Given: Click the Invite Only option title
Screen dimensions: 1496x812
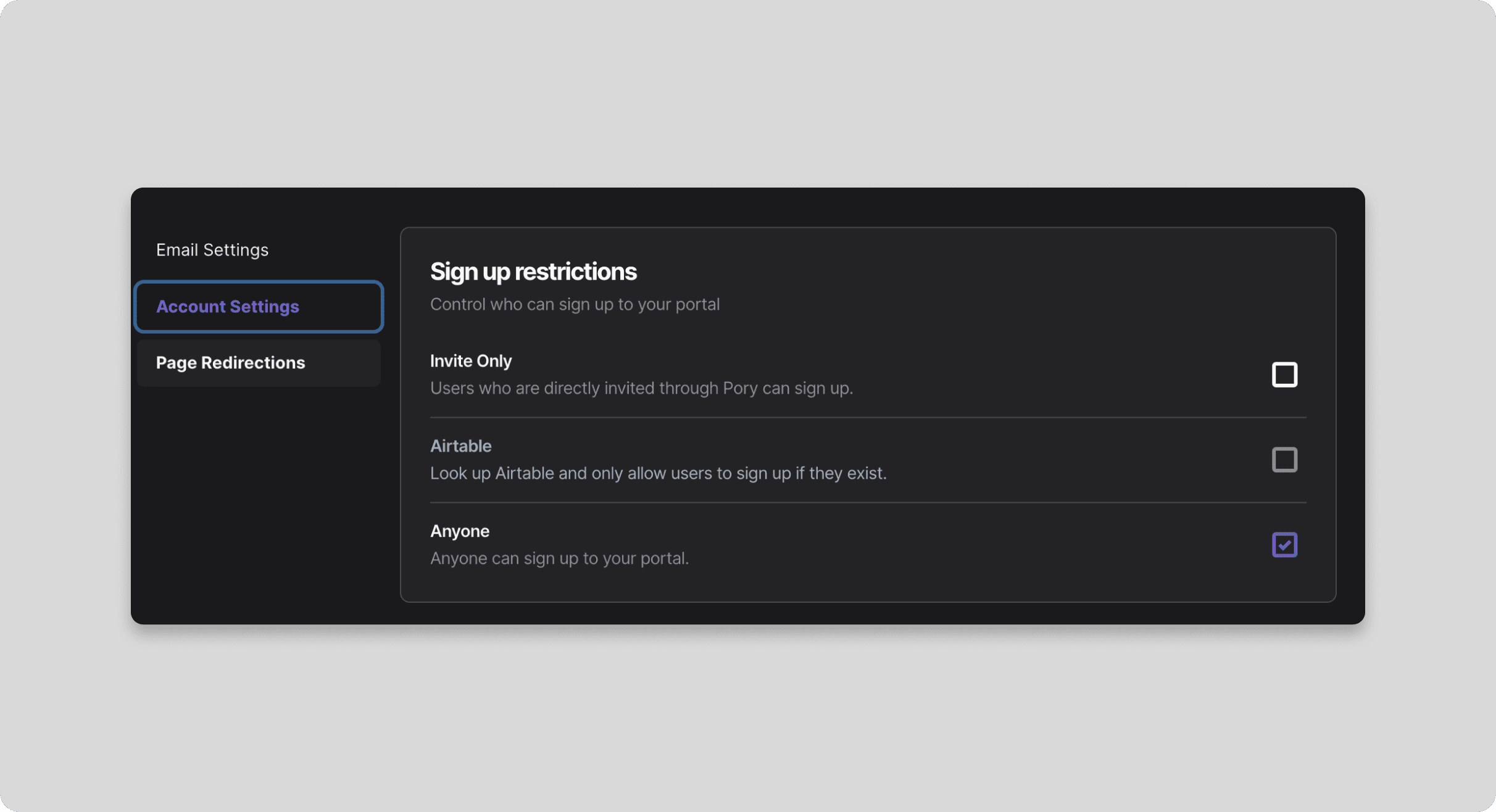Looking at the screenshot, I should pos(471,361).
